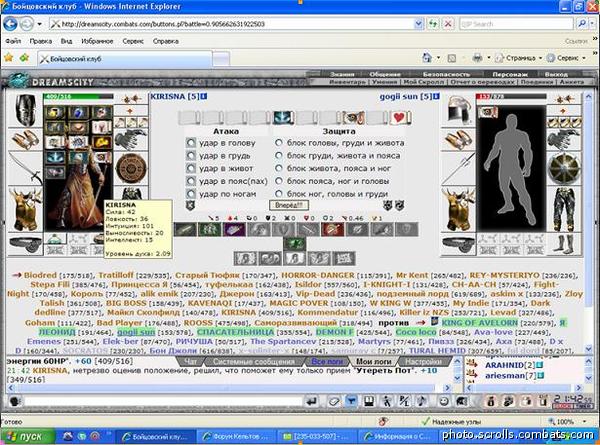This screenshot has height=445, width=600.
Task: Open the 'Страница' toolbar dropdown
Action: (520, 58)
